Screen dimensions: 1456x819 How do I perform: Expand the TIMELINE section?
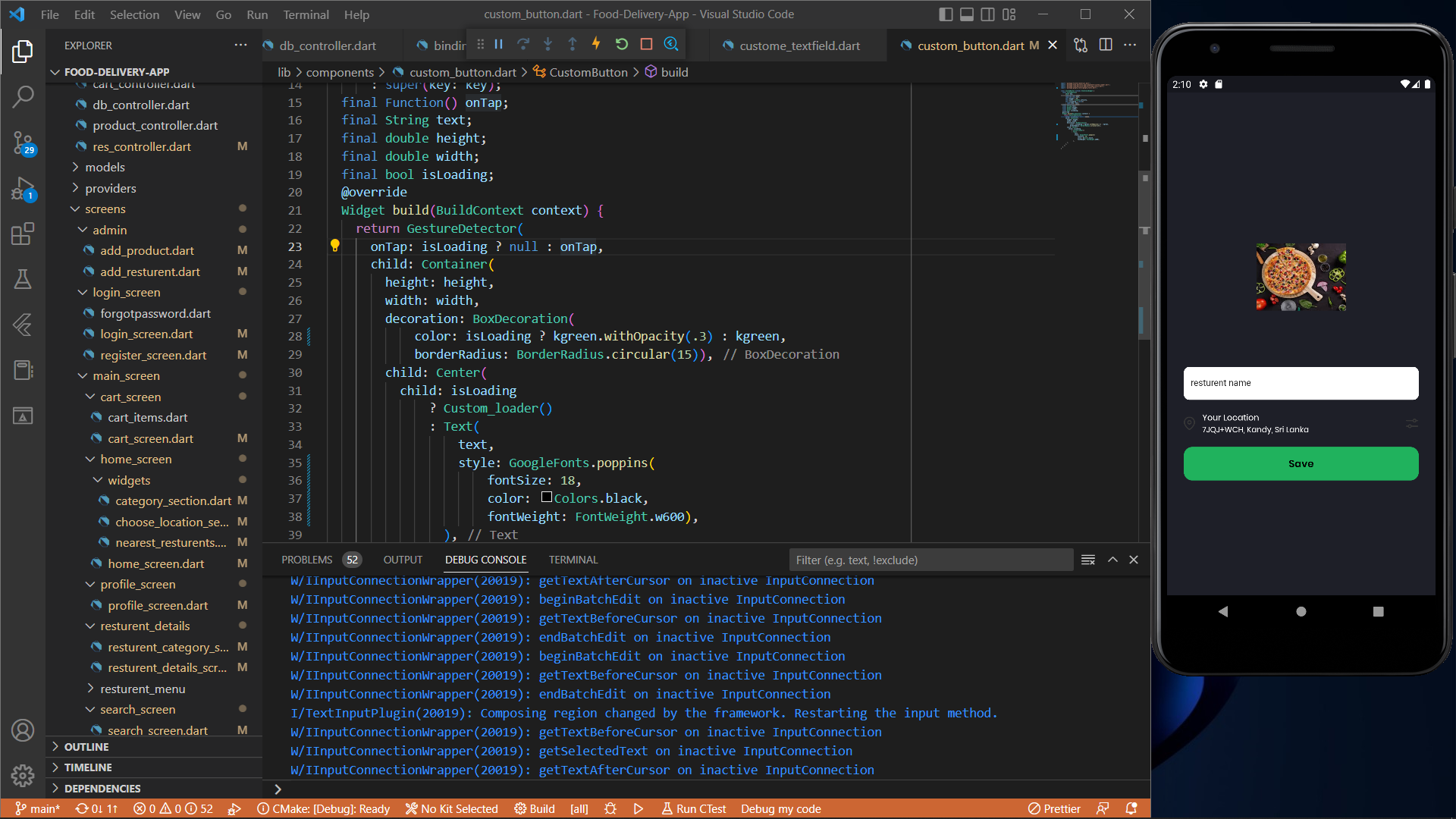(88, 767)
